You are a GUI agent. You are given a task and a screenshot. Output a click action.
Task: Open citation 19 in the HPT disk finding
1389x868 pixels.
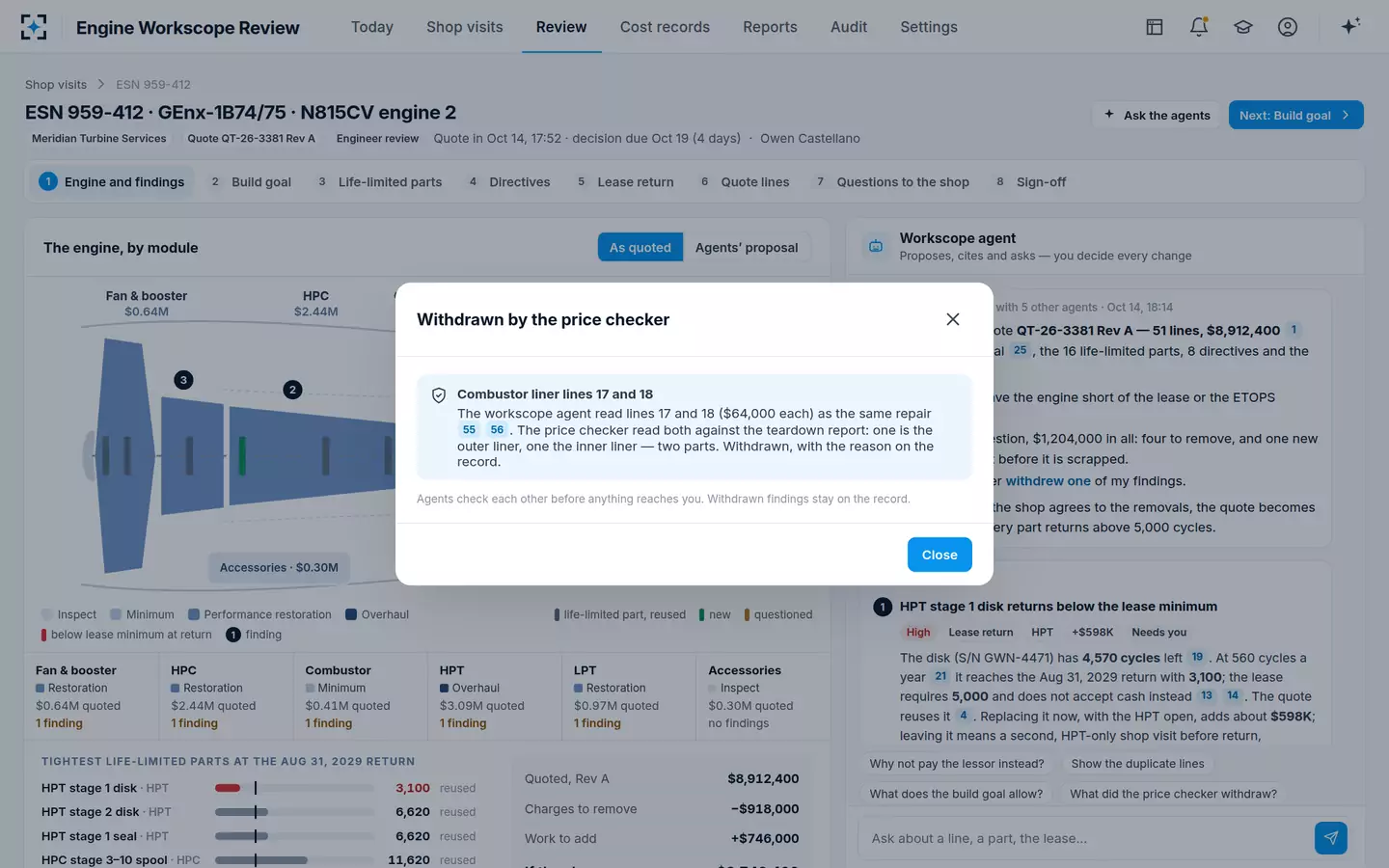pos(1197,658)
